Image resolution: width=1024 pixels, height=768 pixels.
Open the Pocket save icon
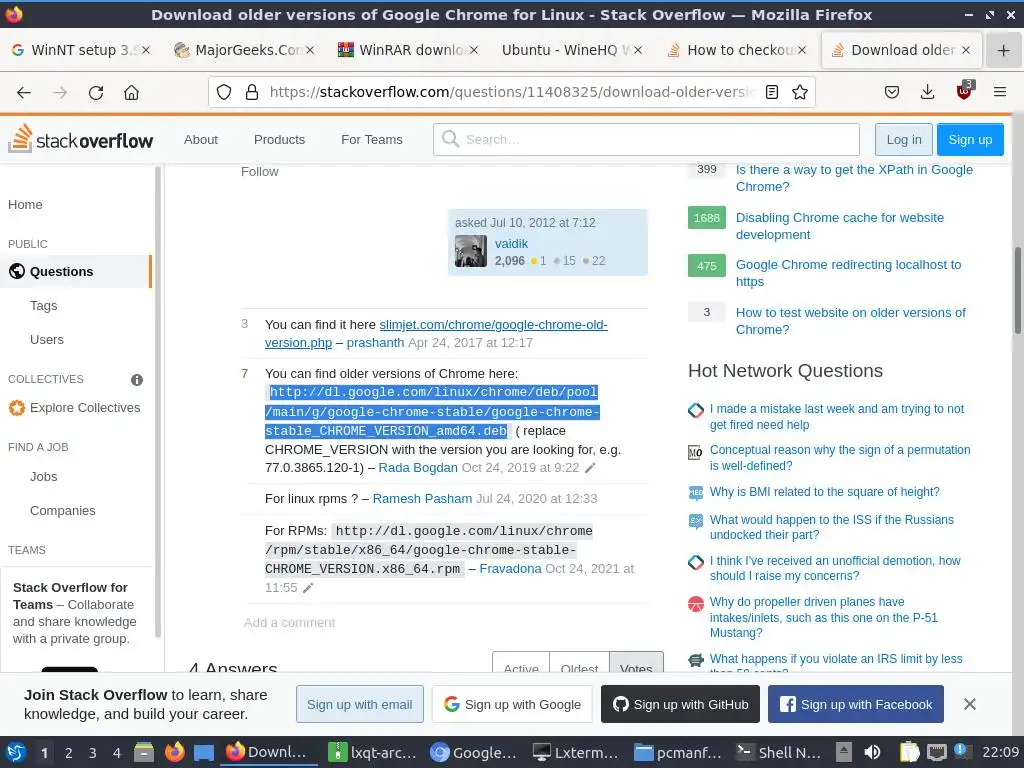[891, 92]
